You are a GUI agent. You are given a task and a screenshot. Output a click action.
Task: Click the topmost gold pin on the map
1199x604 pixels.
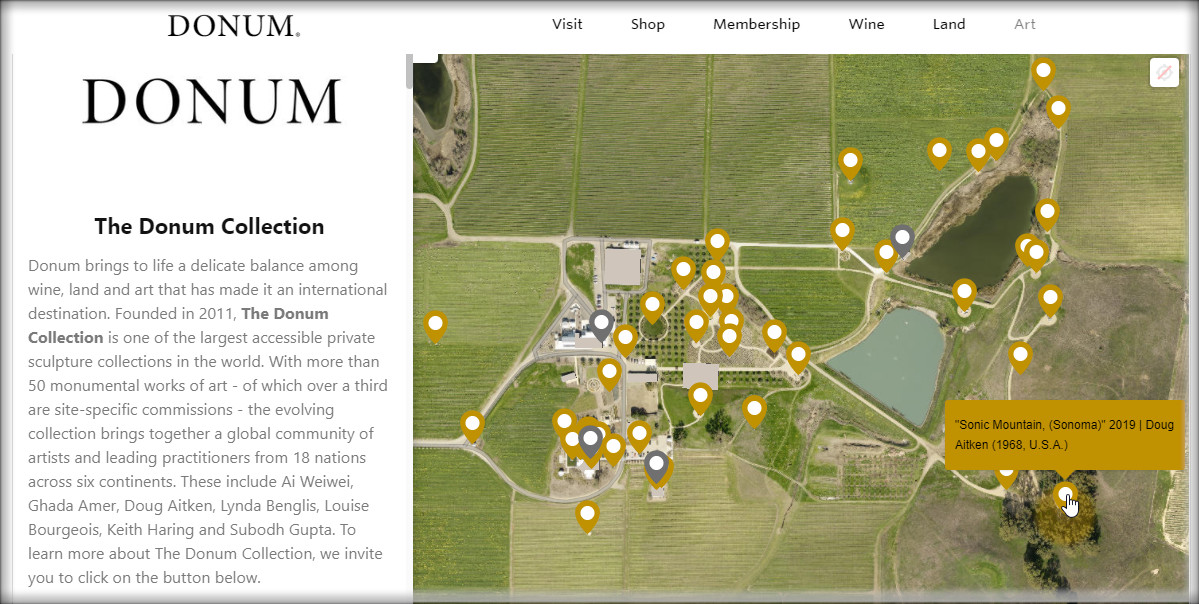(x=1043, y=71)
